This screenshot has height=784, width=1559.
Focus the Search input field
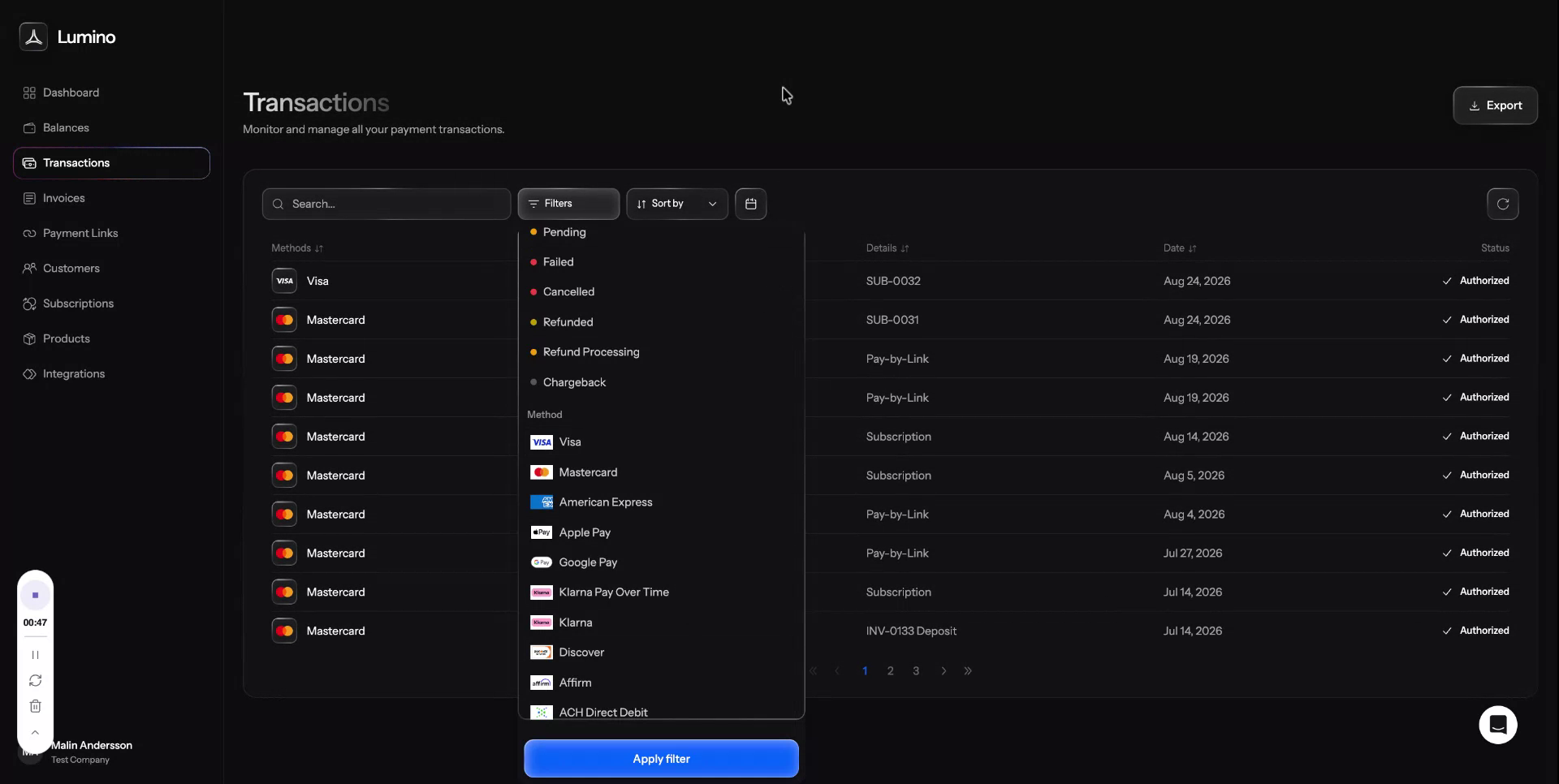tap(387, 204)
